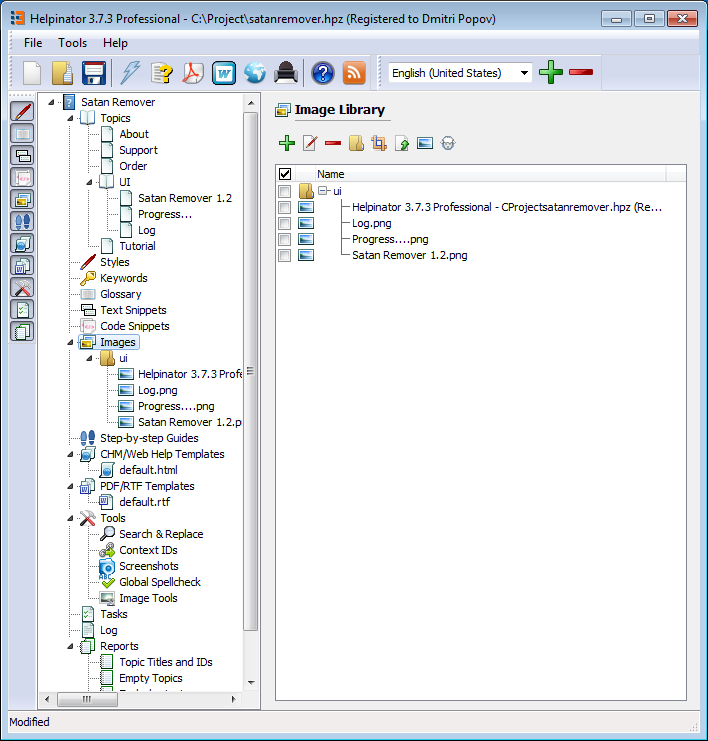Collapse the UI topic node
The height and width of the screenshot is (741, 708).
click(89, 182)
